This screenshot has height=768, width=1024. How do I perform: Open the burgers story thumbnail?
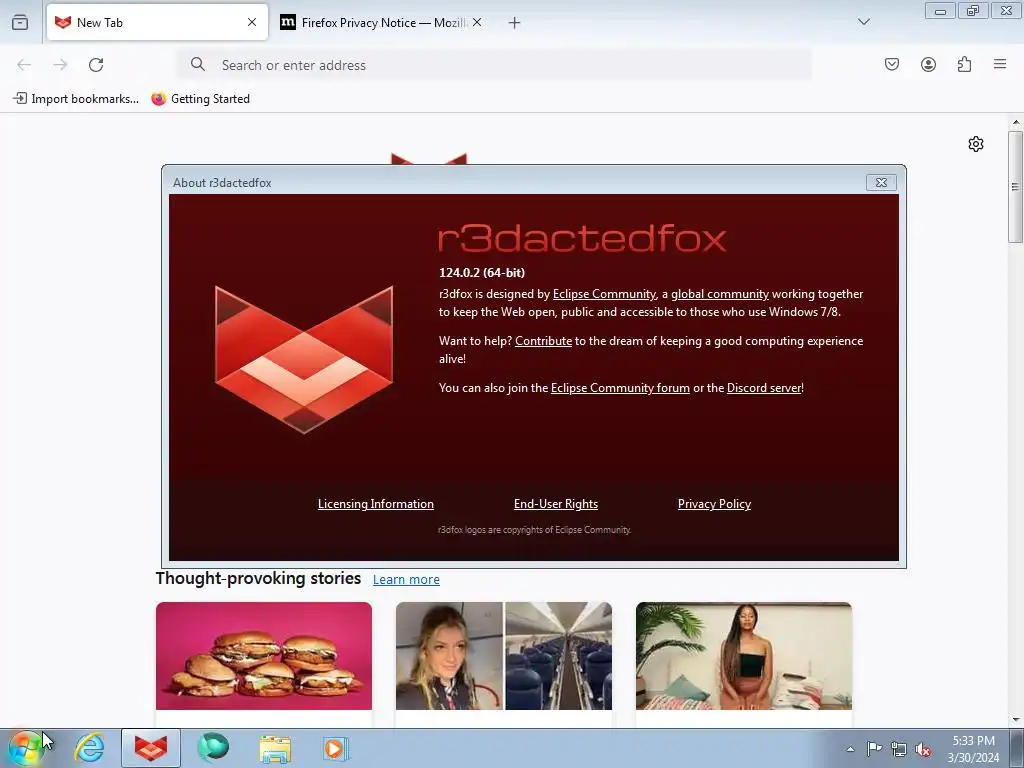coord(264,656)
